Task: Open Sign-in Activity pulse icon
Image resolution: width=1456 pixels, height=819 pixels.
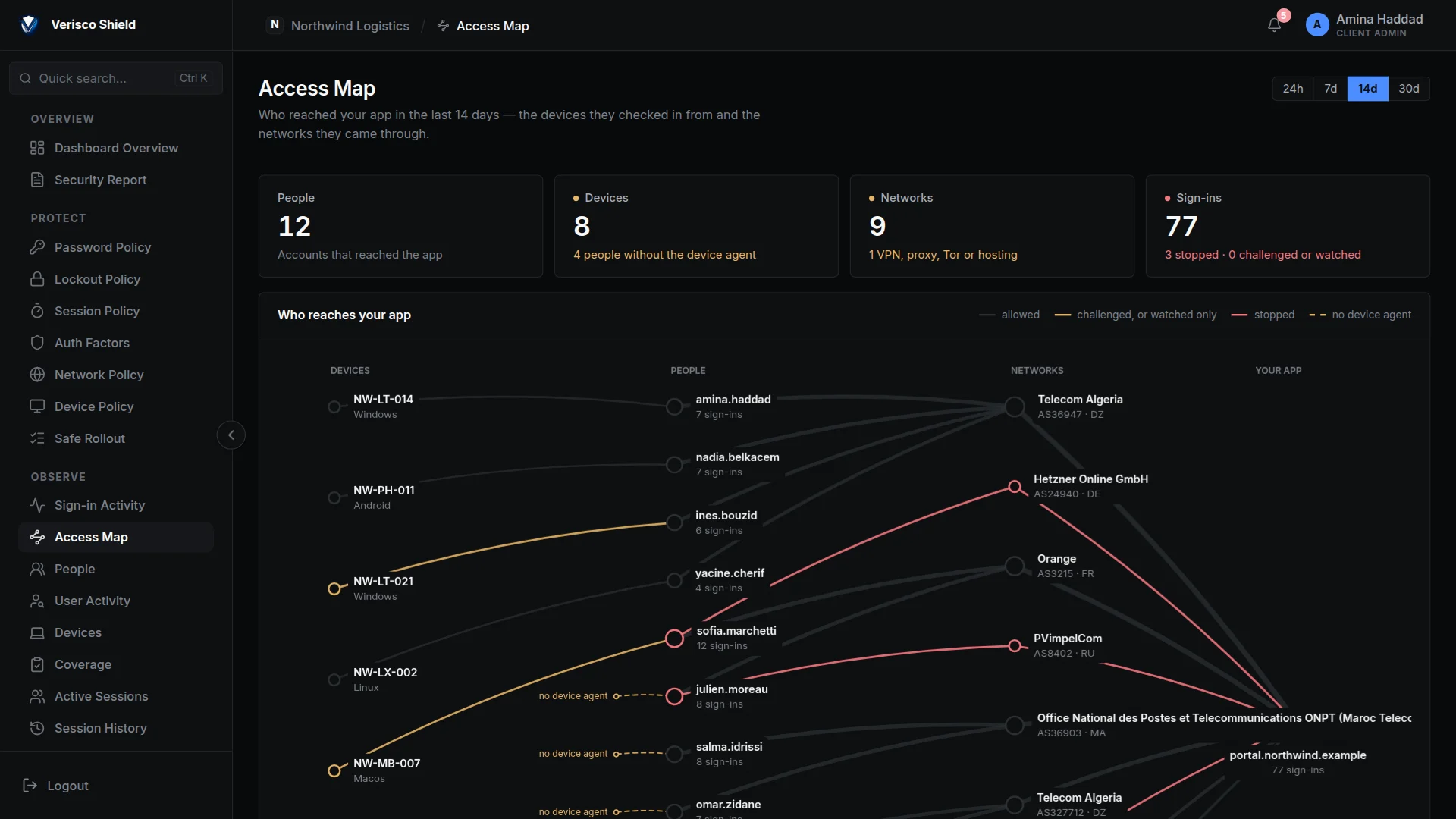Action: (x=37, y=505)
